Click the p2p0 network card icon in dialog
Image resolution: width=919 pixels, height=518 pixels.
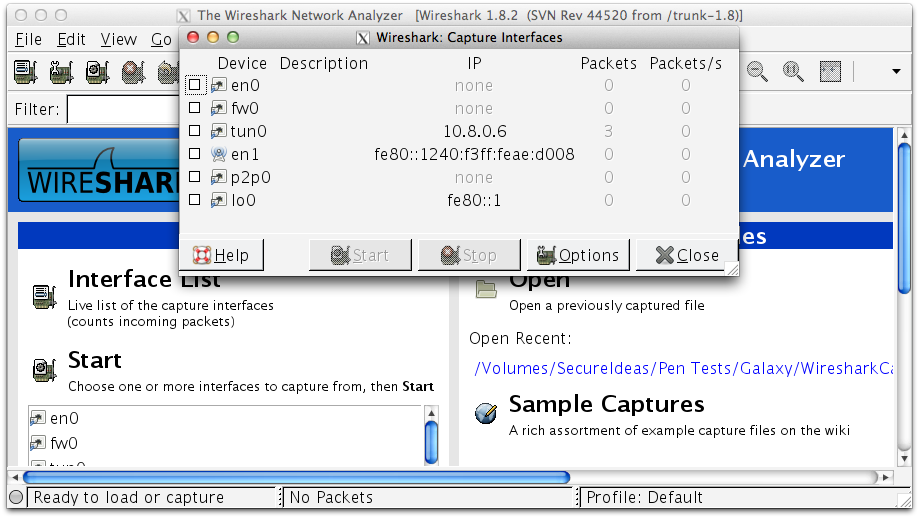(x=219, y=177)
